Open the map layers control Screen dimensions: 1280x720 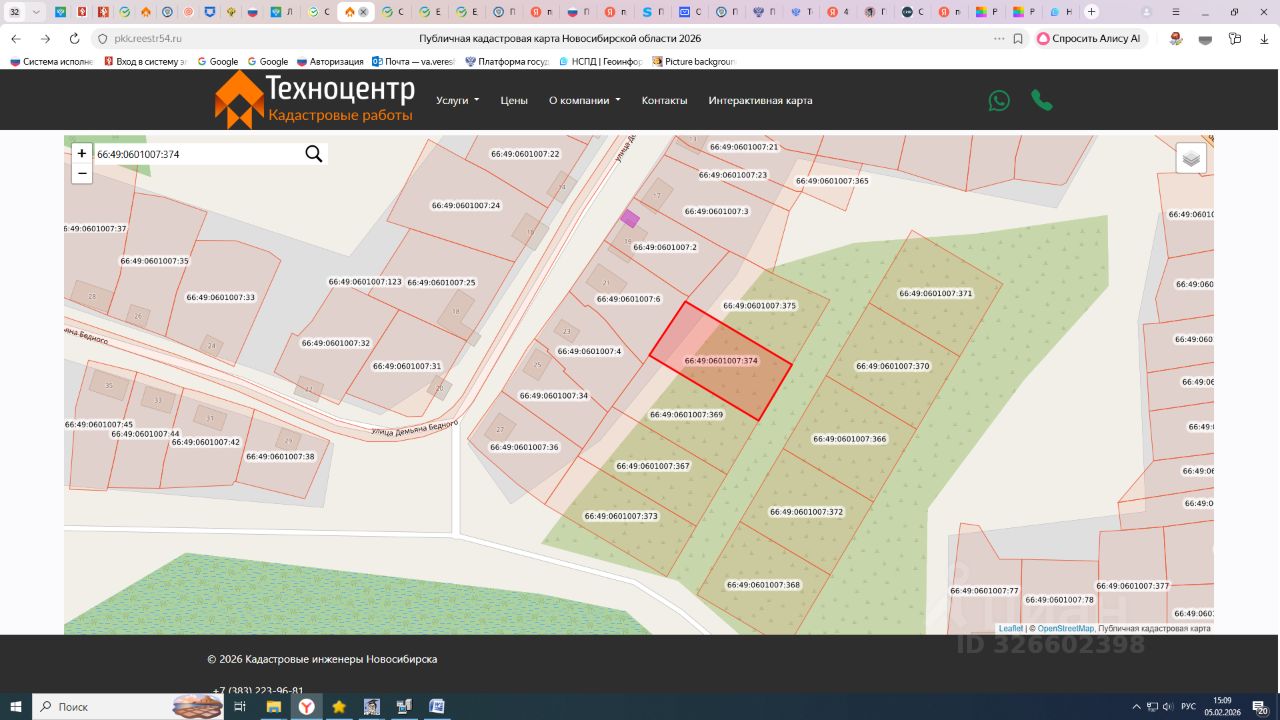(x=1190, y=158)
